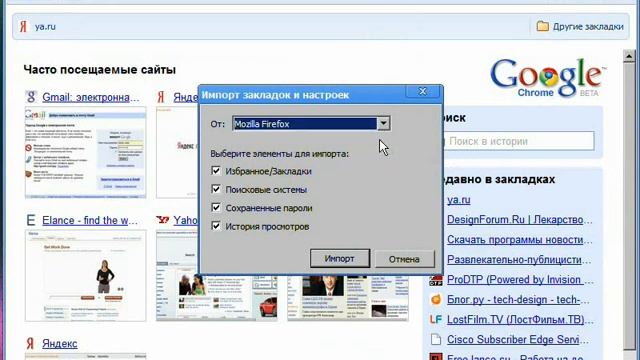Open ya.ru in recent bookmarks list
This screenshot has width=640, height=360.
point(458,200)
